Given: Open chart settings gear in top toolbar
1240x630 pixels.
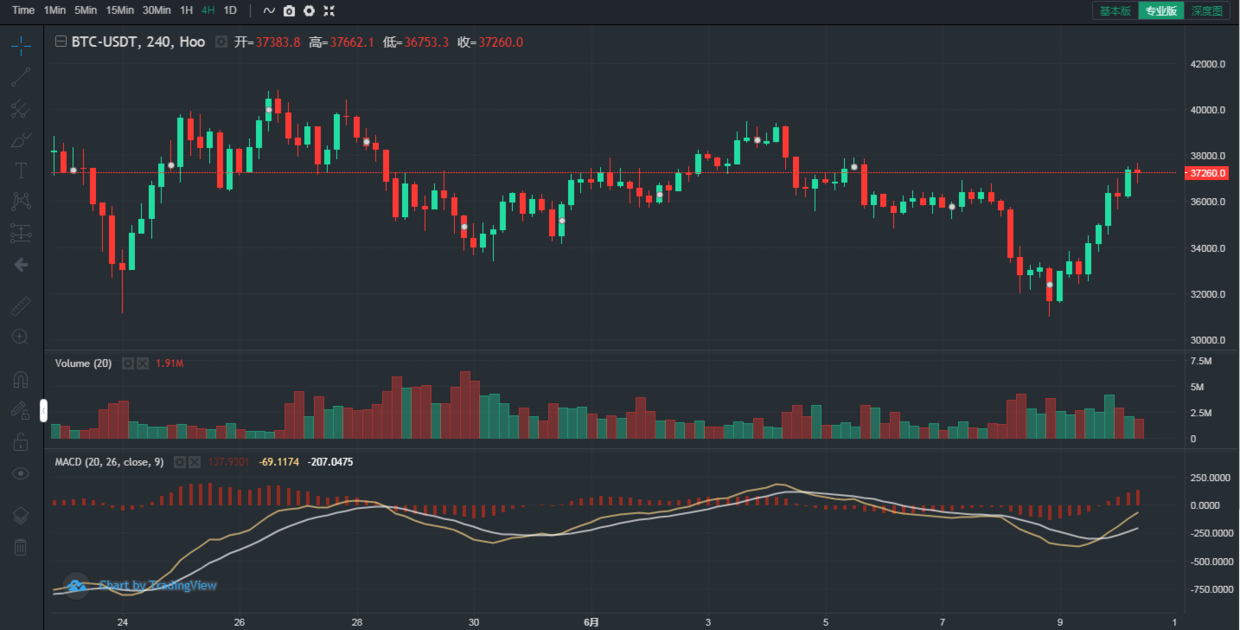Looking at the screenshot, I should 309,11.
